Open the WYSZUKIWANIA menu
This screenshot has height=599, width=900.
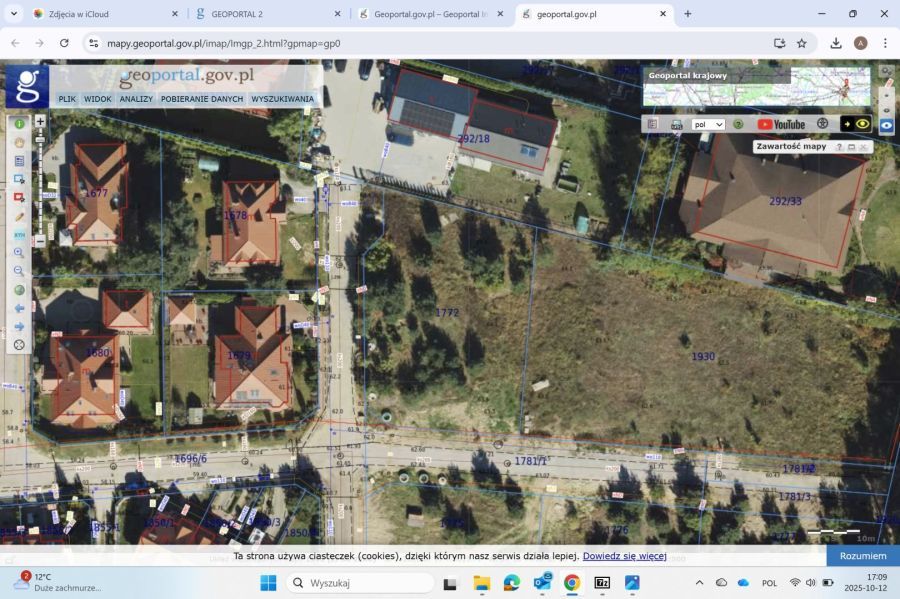[x=282, y=99]
